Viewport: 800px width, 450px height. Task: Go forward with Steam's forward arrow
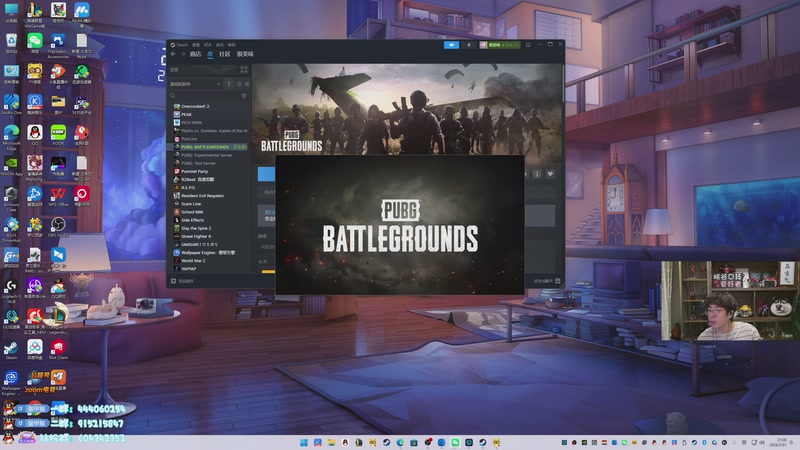183,54
